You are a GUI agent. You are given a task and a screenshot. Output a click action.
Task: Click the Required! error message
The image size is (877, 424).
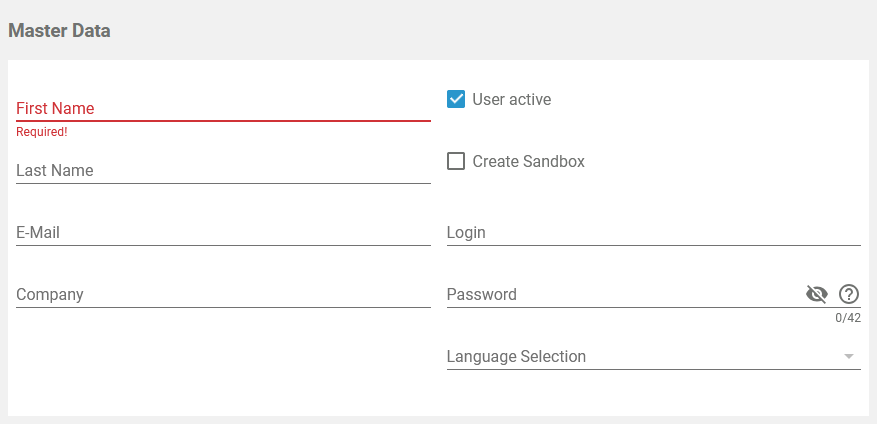pos(42,132)
